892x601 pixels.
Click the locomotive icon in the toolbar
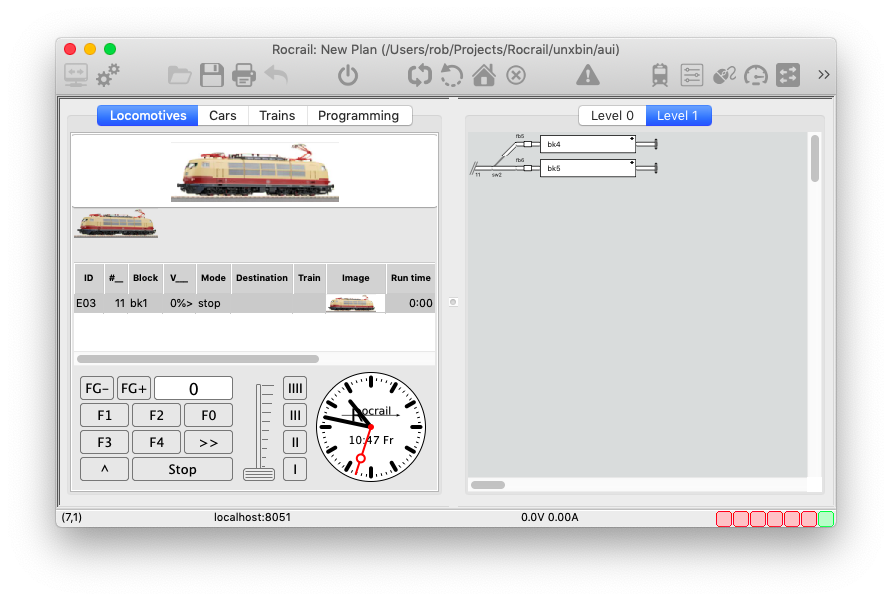tap(660, 75)
